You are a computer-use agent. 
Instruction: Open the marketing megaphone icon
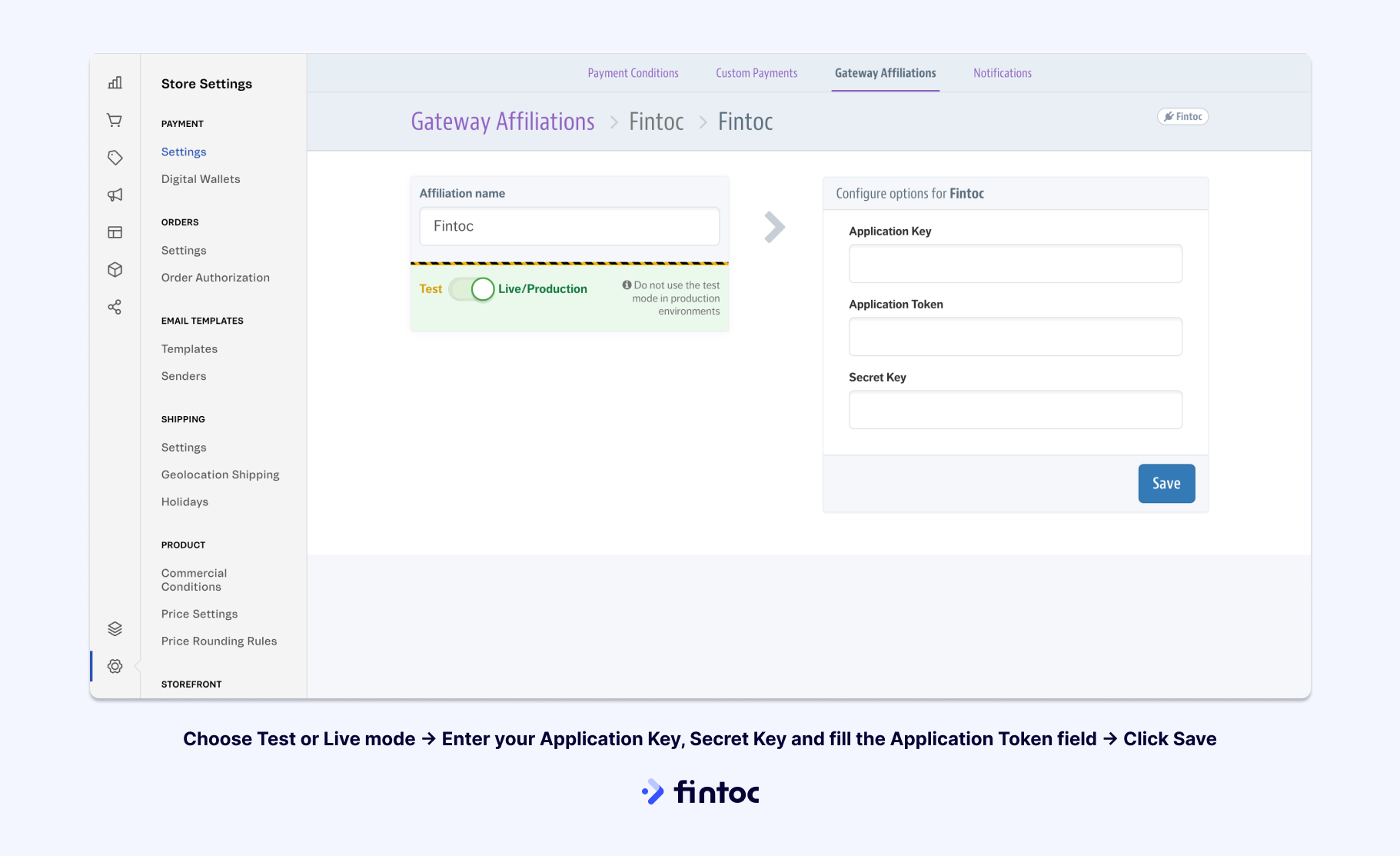point(115,195)
